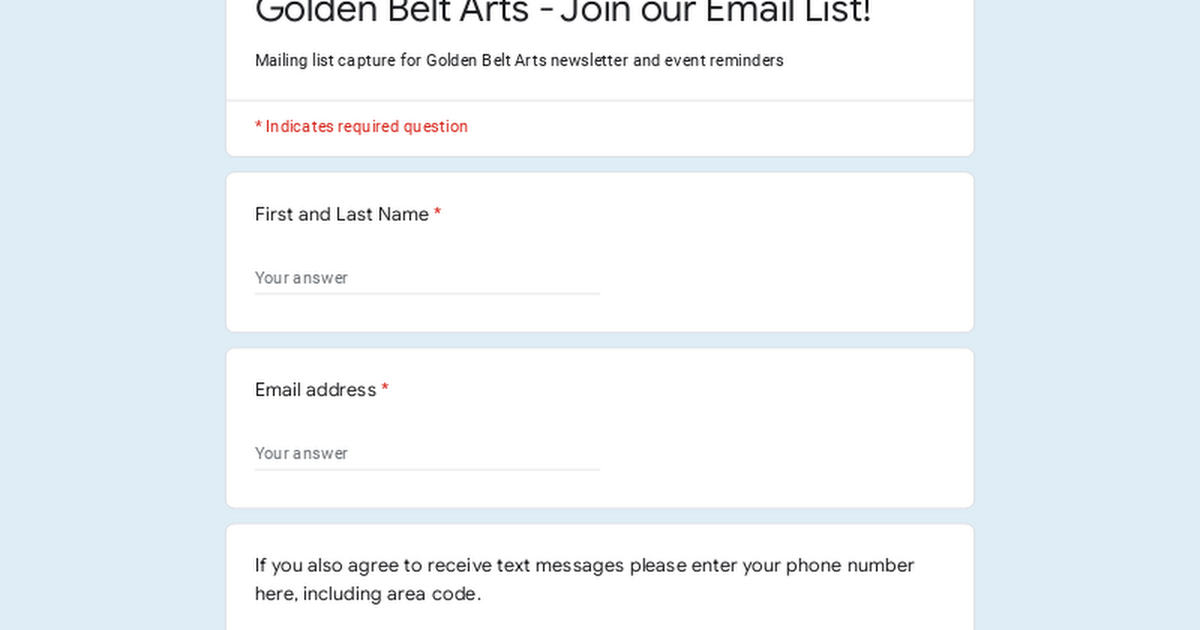Select the Your answer placeholder for the name question
This screenshot has width=1200, height=630.
click(x=302, y=277)
